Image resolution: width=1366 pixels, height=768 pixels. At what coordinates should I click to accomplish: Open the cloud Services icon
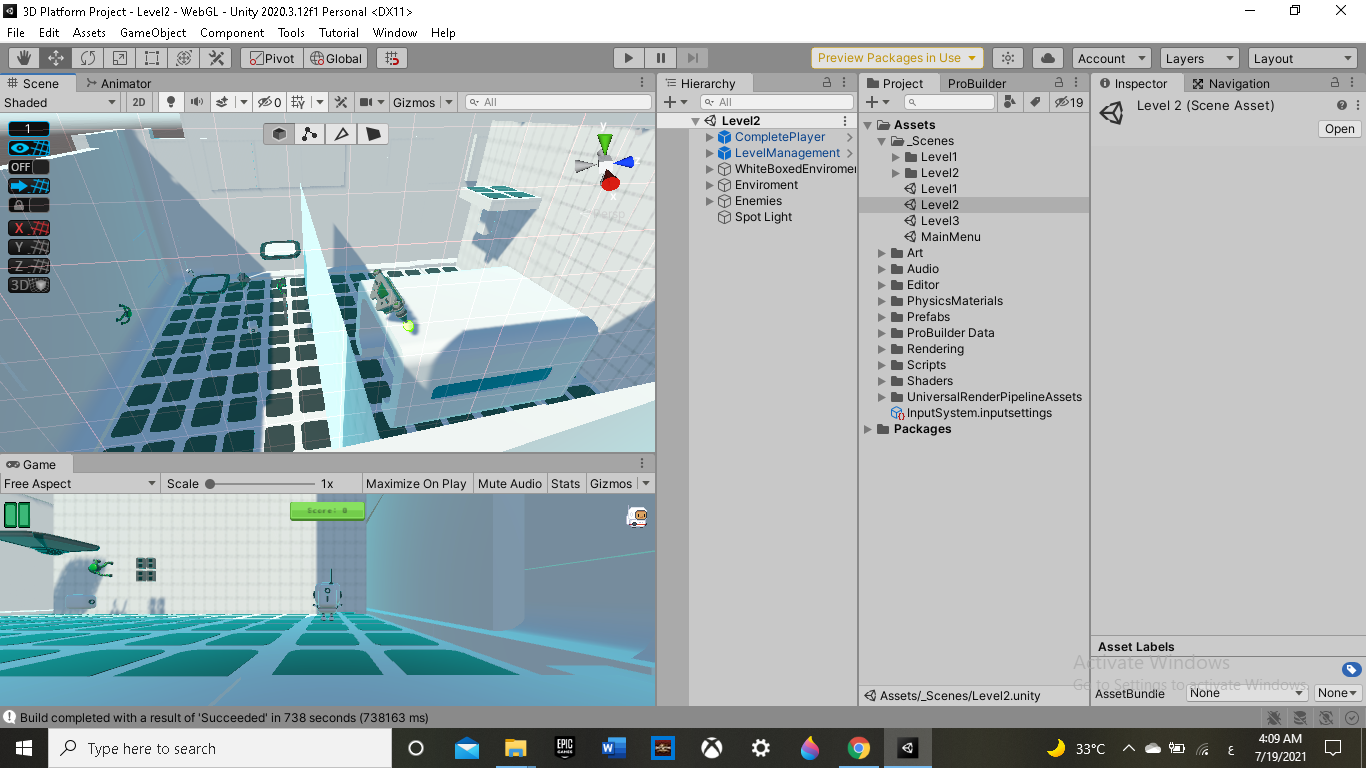coord(1048,58)
